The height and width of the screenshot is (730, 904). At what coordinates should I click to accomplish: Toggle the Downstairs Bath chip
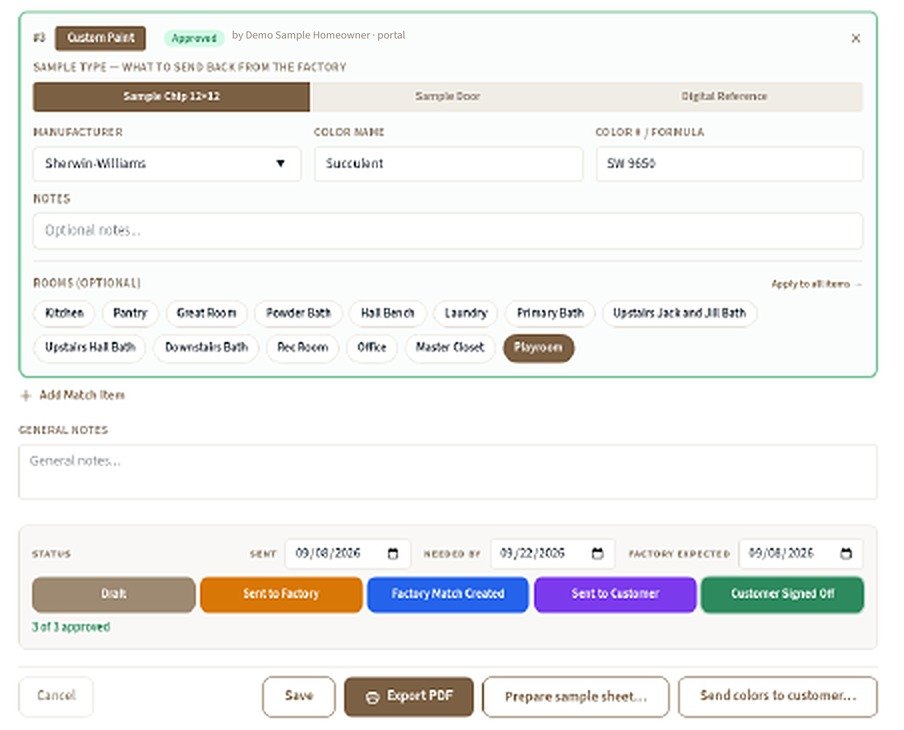click(x=206, y=348)
